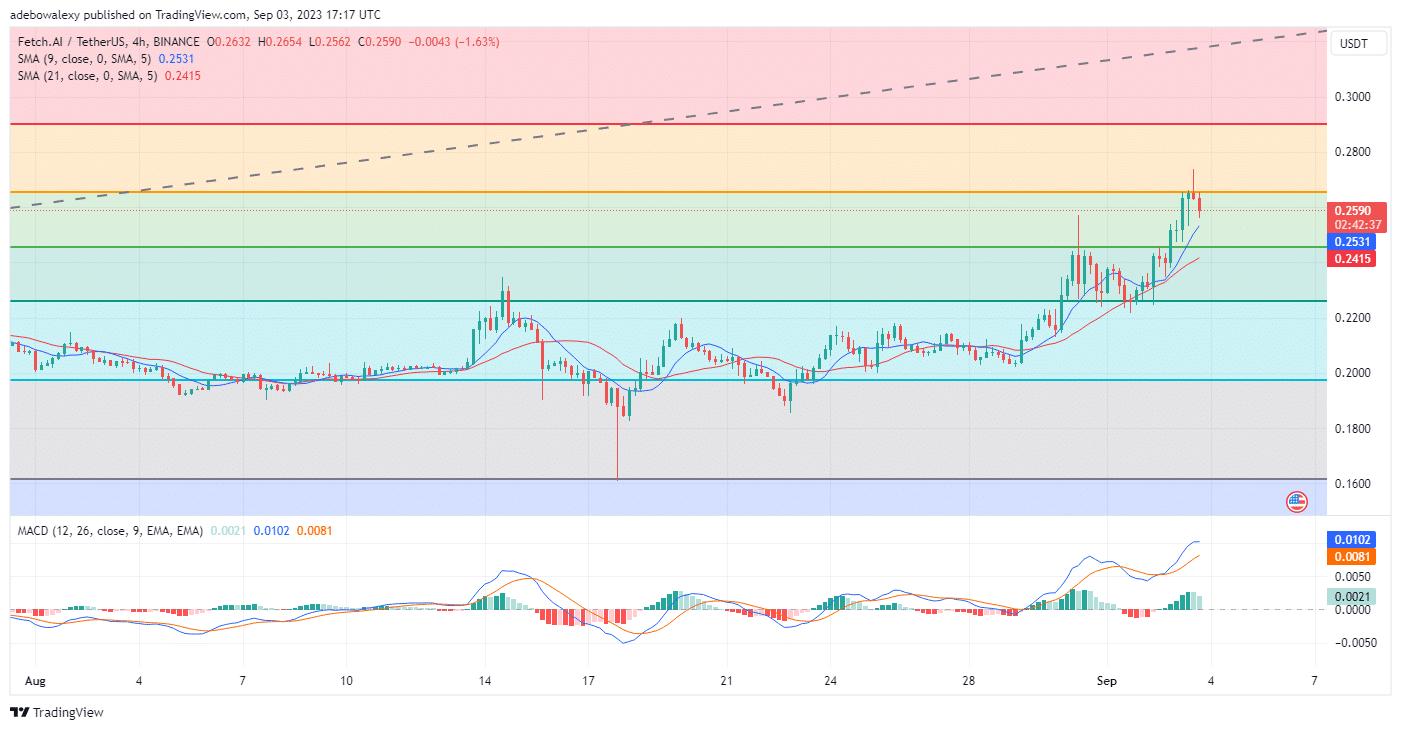Click the 21 date label on time axis
Viewport: 1401px width, 730px height.
pos(726,681)
